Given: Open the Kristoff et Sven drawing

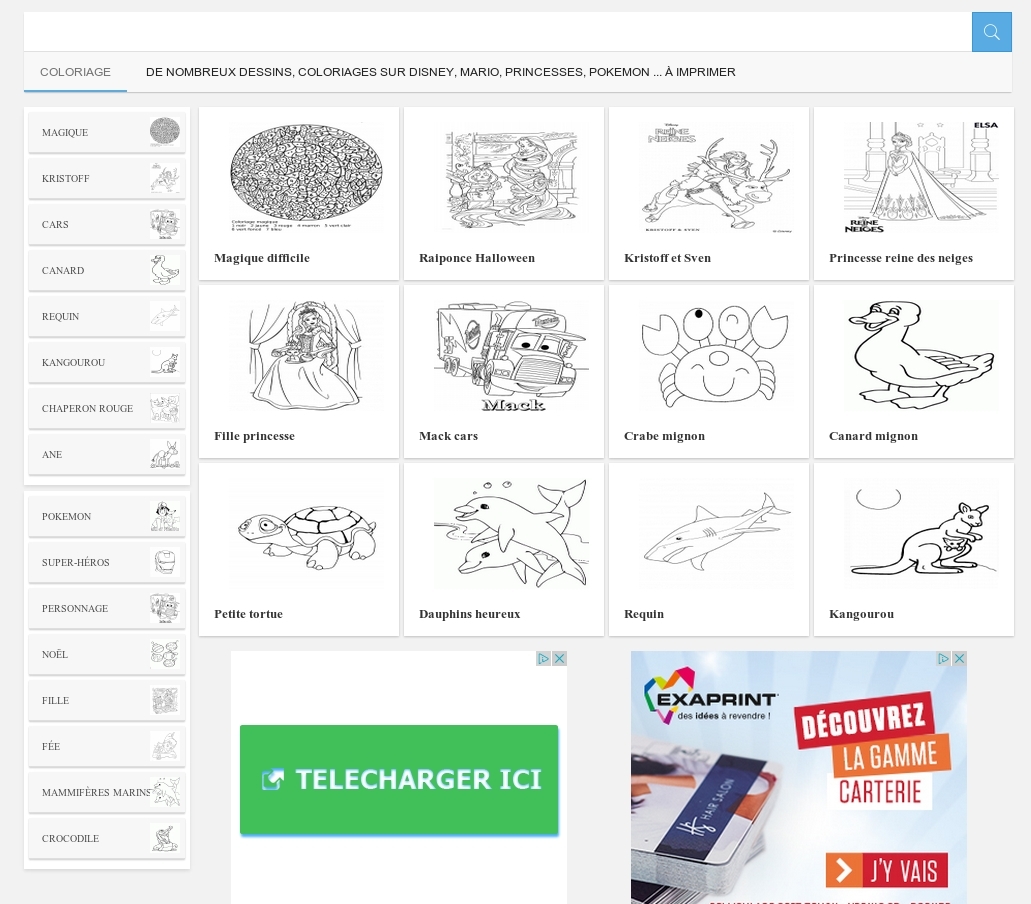Looking at the screenshot, I should (716, 178).
